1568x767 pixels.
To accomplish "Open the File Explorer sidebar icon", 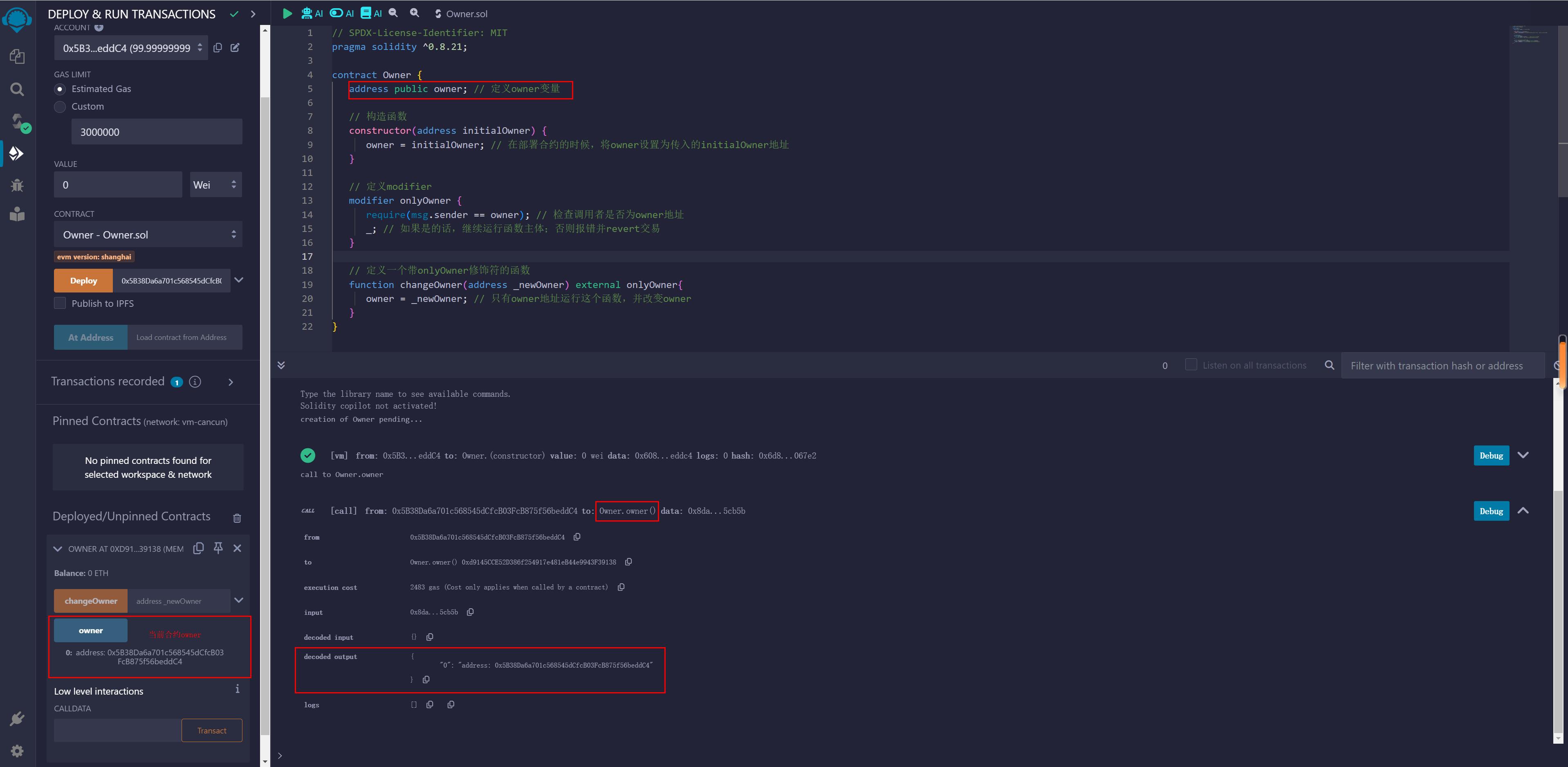I will point(17,57).
